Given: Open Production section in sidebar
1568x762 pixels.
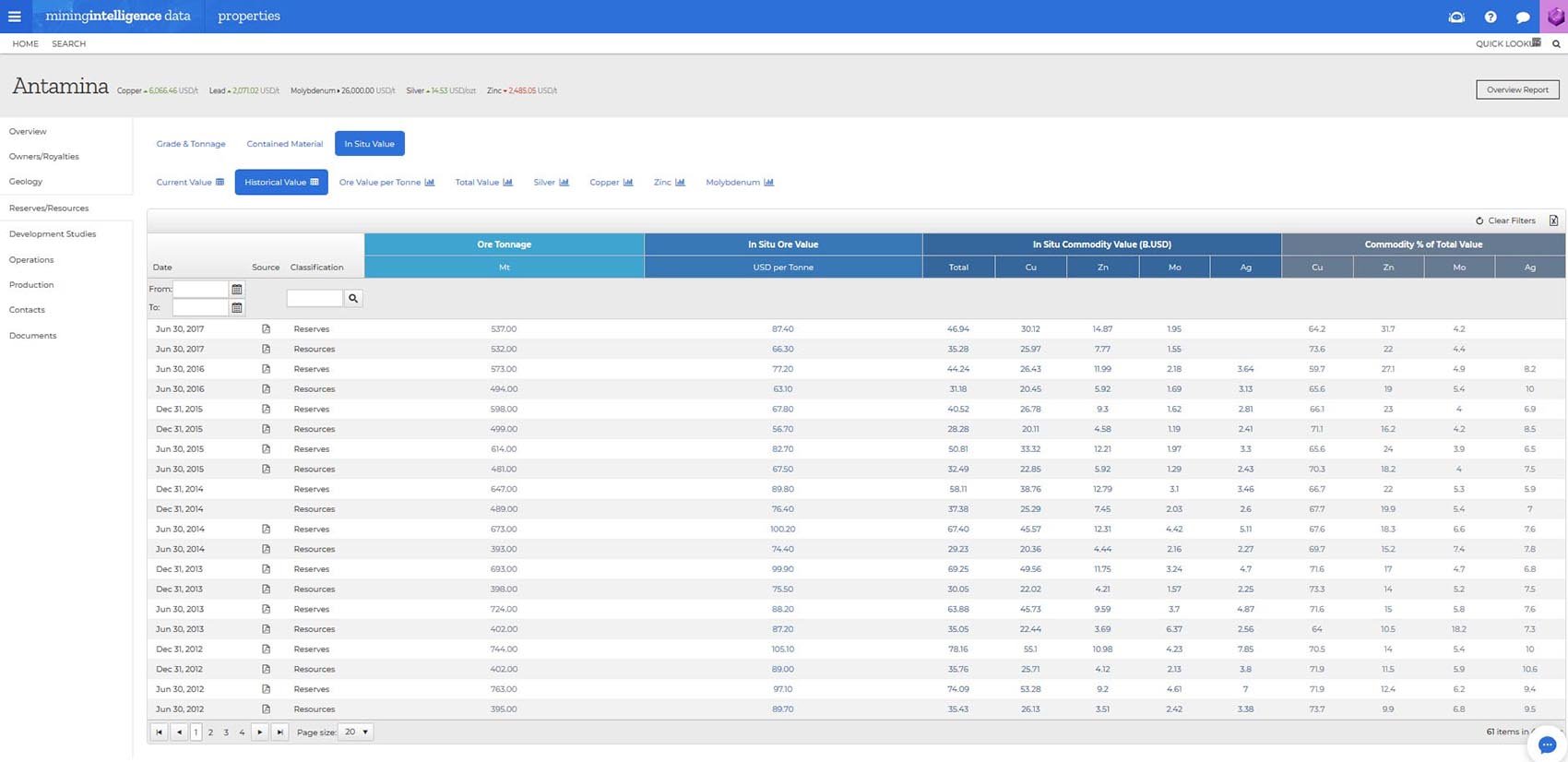Looking at the screenshot, I should coord(31,285).
